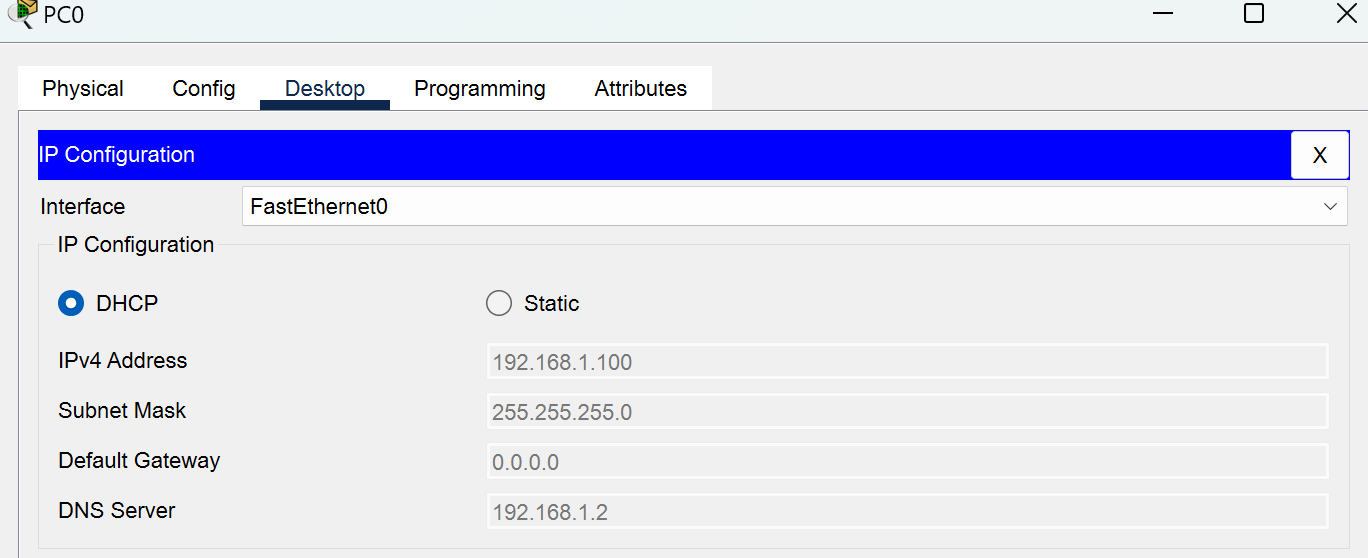Image resolution: width=1368 pixels, height=558 pixels.
Task: Click the PC0 window icon in the title bar
Action: click(x=20, y=14)
